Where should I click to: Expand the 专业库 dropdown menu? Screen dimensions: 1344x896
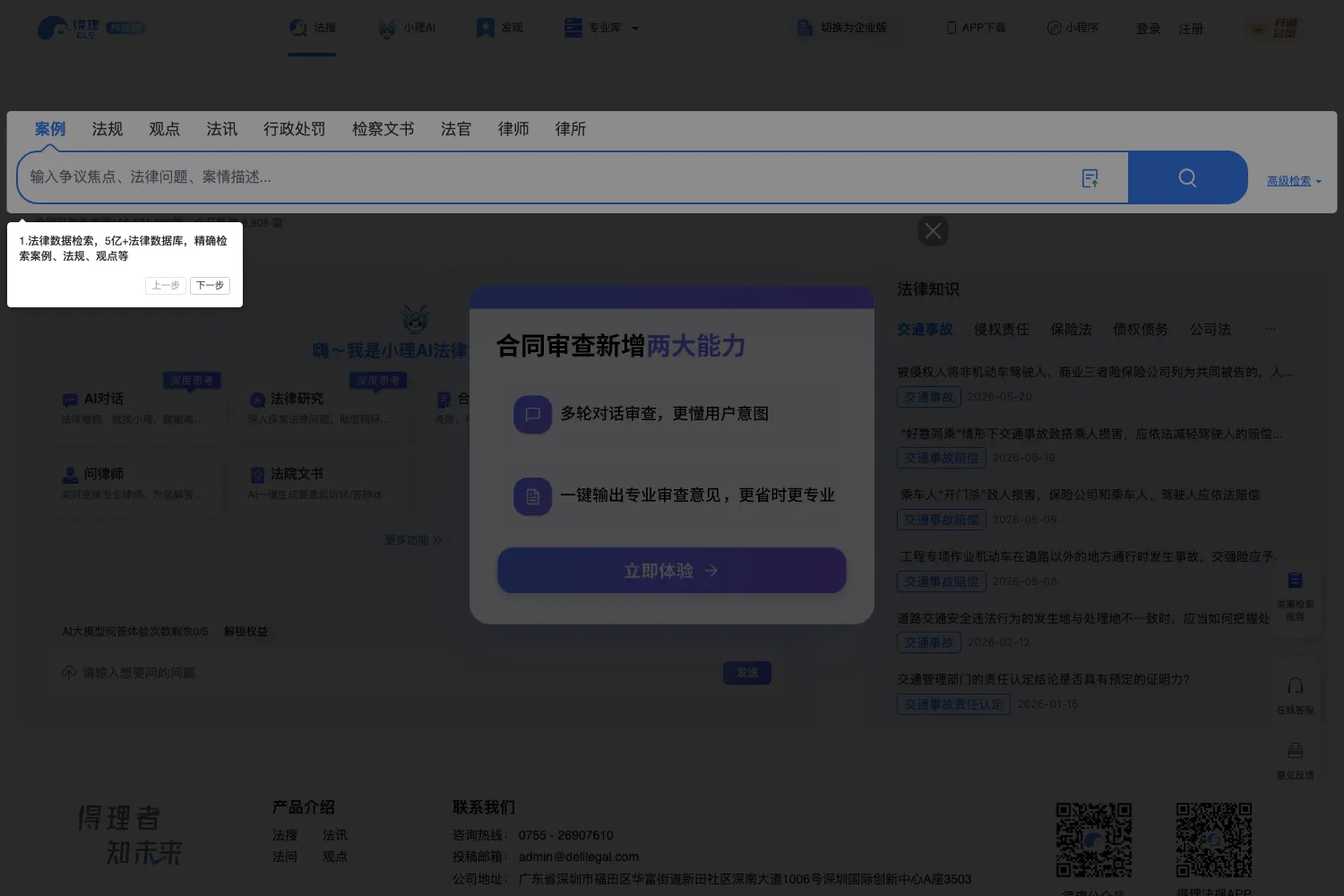601,28
